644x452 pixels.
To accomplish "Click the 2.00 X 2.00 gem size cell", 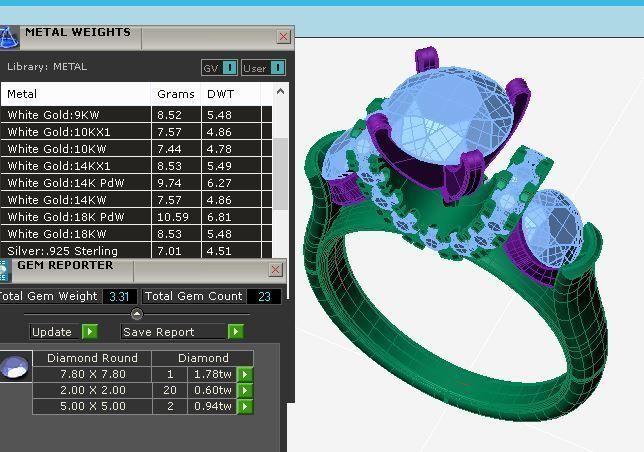I will pos(92,390).
